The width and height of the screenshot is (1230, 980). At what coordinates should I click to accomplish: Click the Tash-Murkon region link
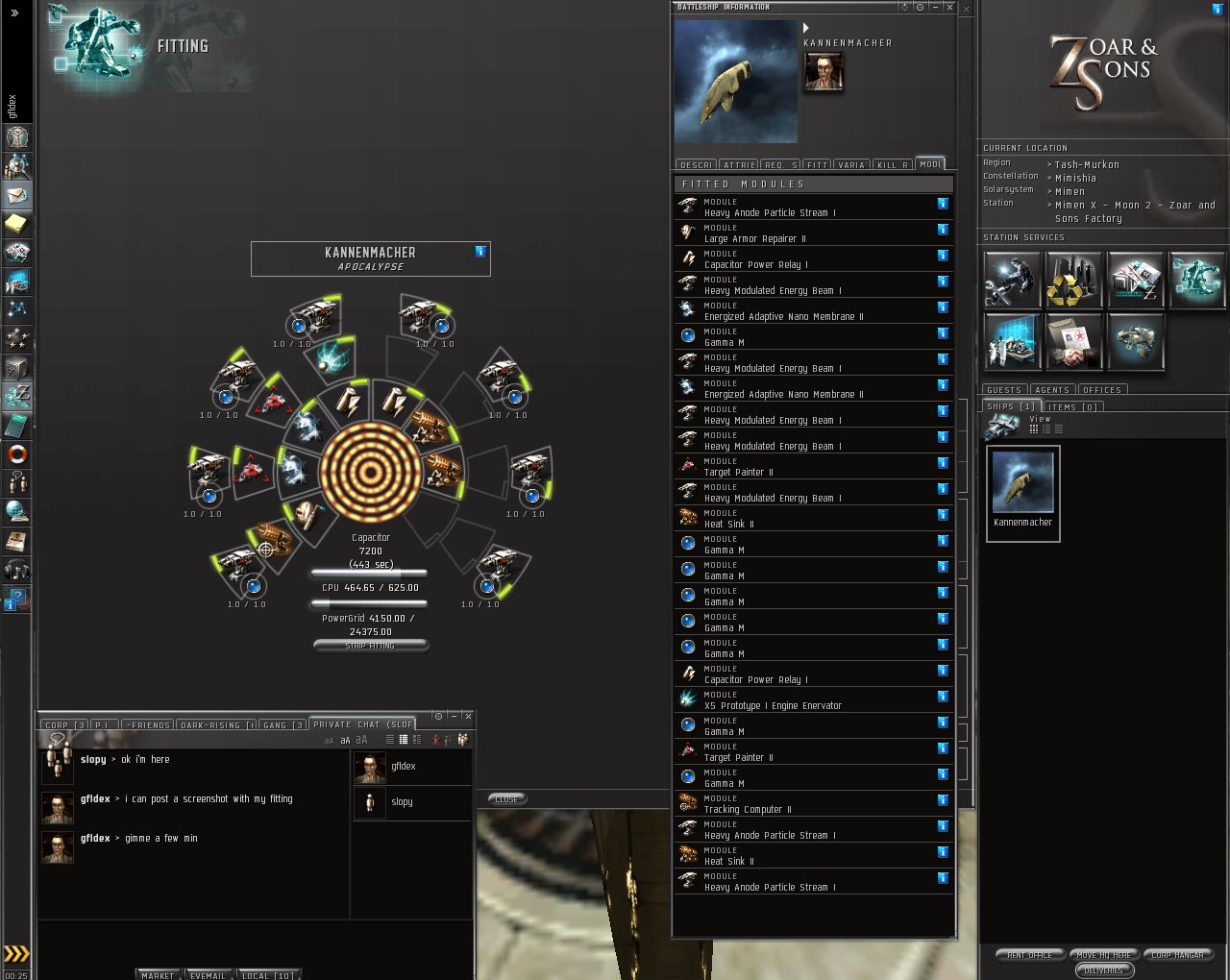point(1087,165)
